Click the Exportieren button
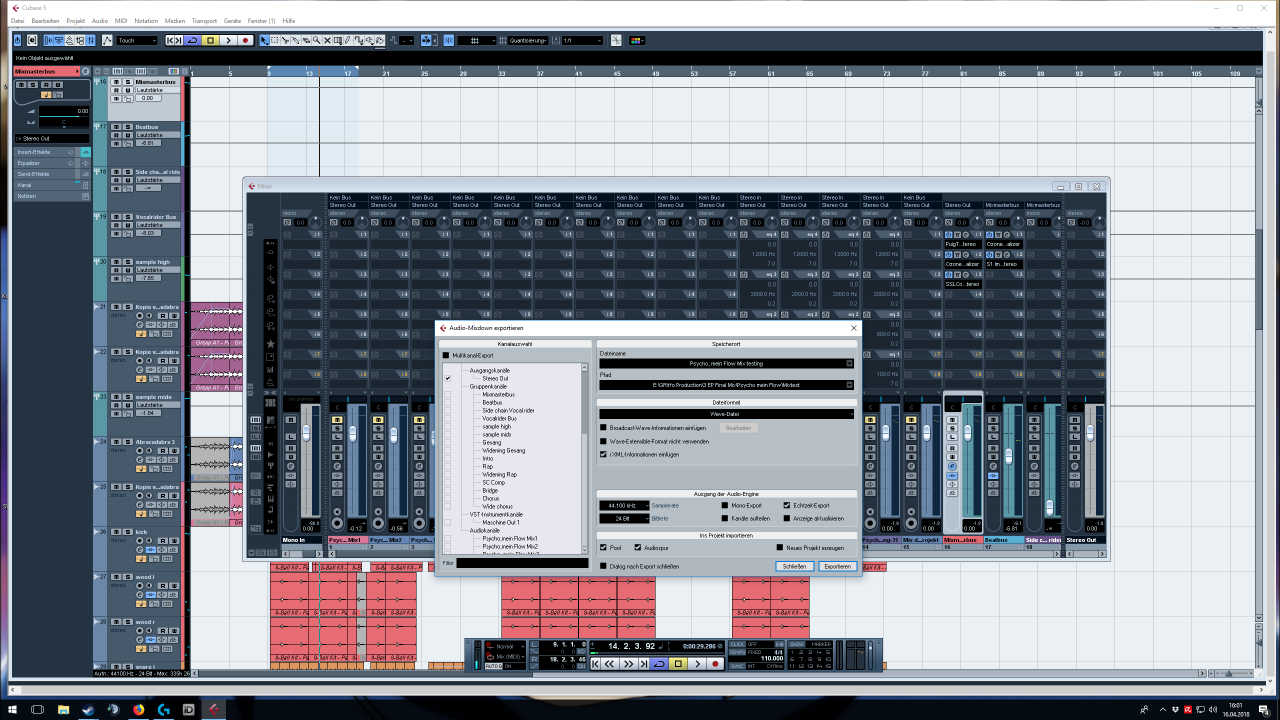Image resolution: width=1280 pixels, height=720 pixels. [x=838, y=566]
